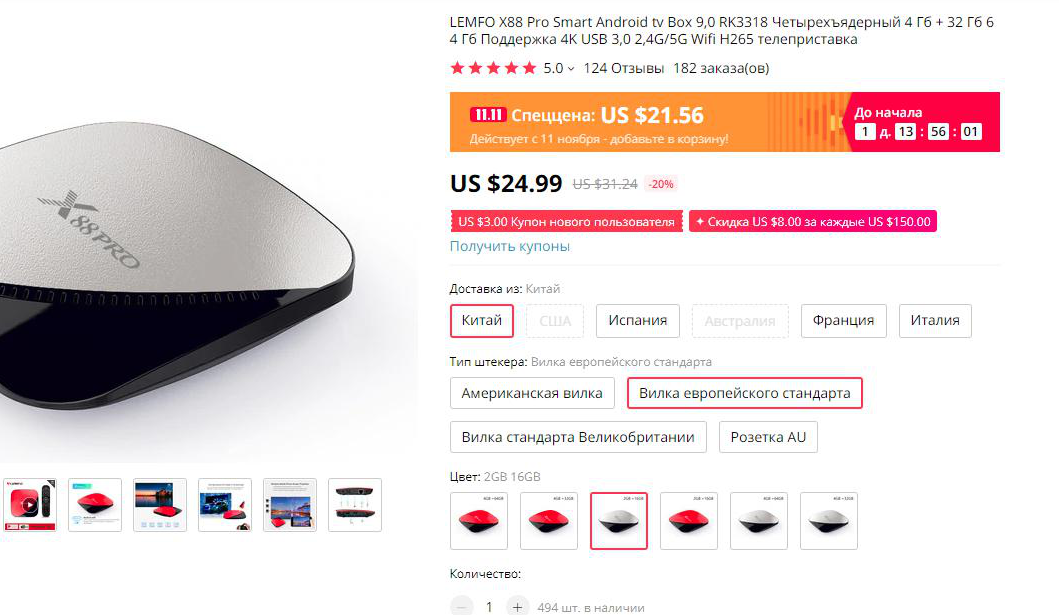
Task: Open the 124 Отзывы reviews link
Action: point(623,68)
